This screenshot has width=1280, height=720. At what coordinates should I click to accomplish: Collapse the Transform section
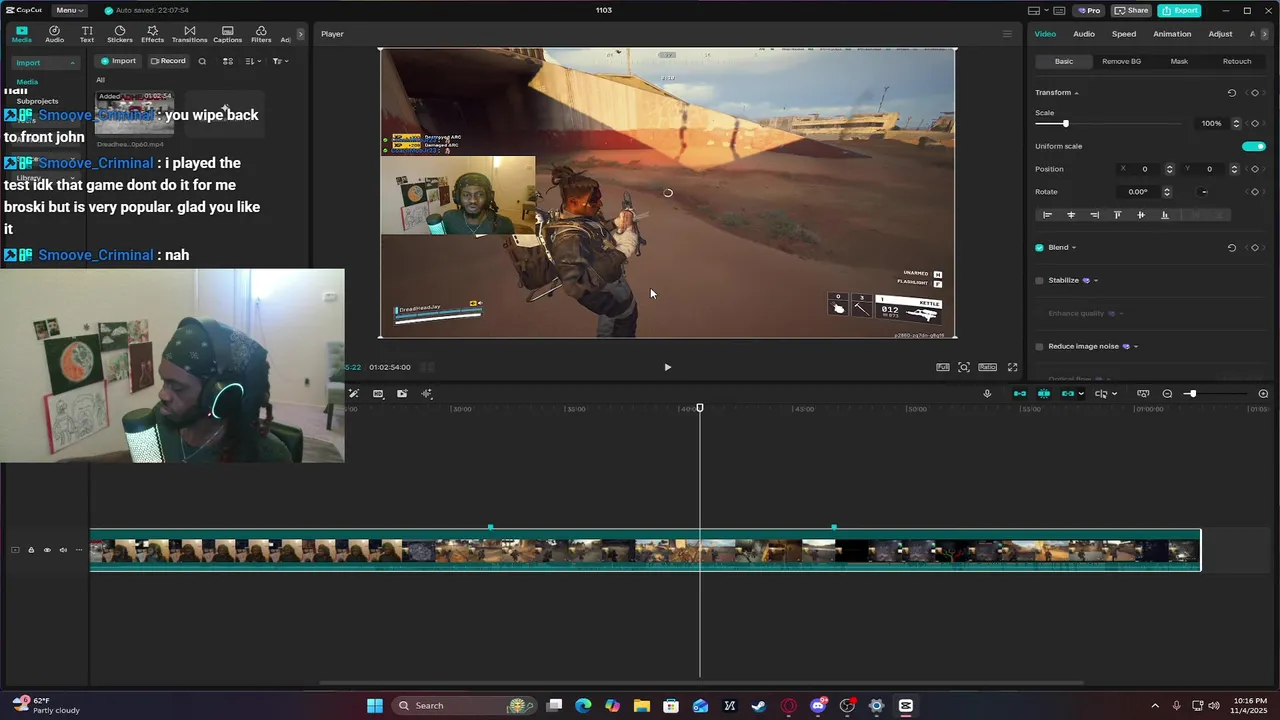[1076, 93]
